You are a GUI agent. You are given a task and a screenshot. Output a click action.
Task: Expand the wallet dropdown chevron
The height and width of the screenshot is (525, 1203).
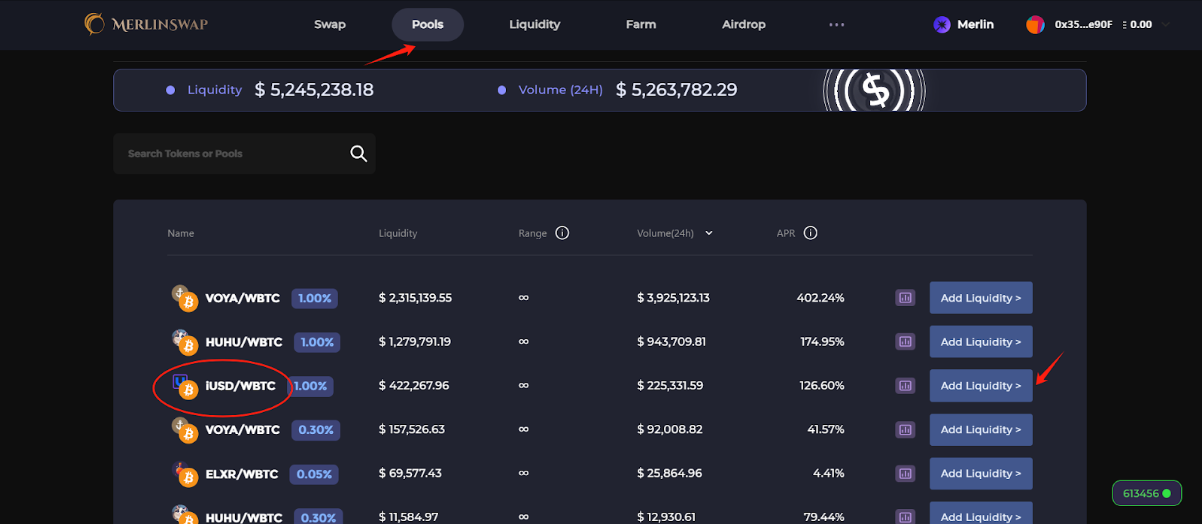point(1164,25)
